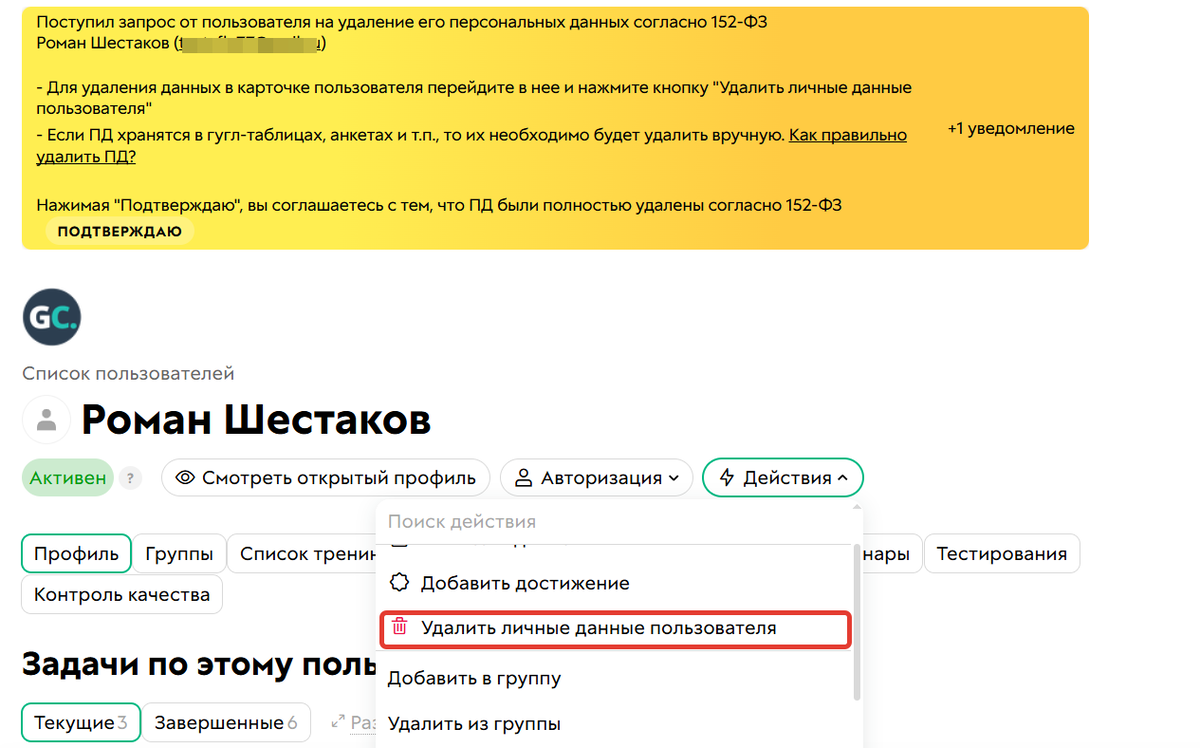Click the Задачи по этому пользователю heading
This screenshot has height=748, width=1200.
click(x=200, y=664)
